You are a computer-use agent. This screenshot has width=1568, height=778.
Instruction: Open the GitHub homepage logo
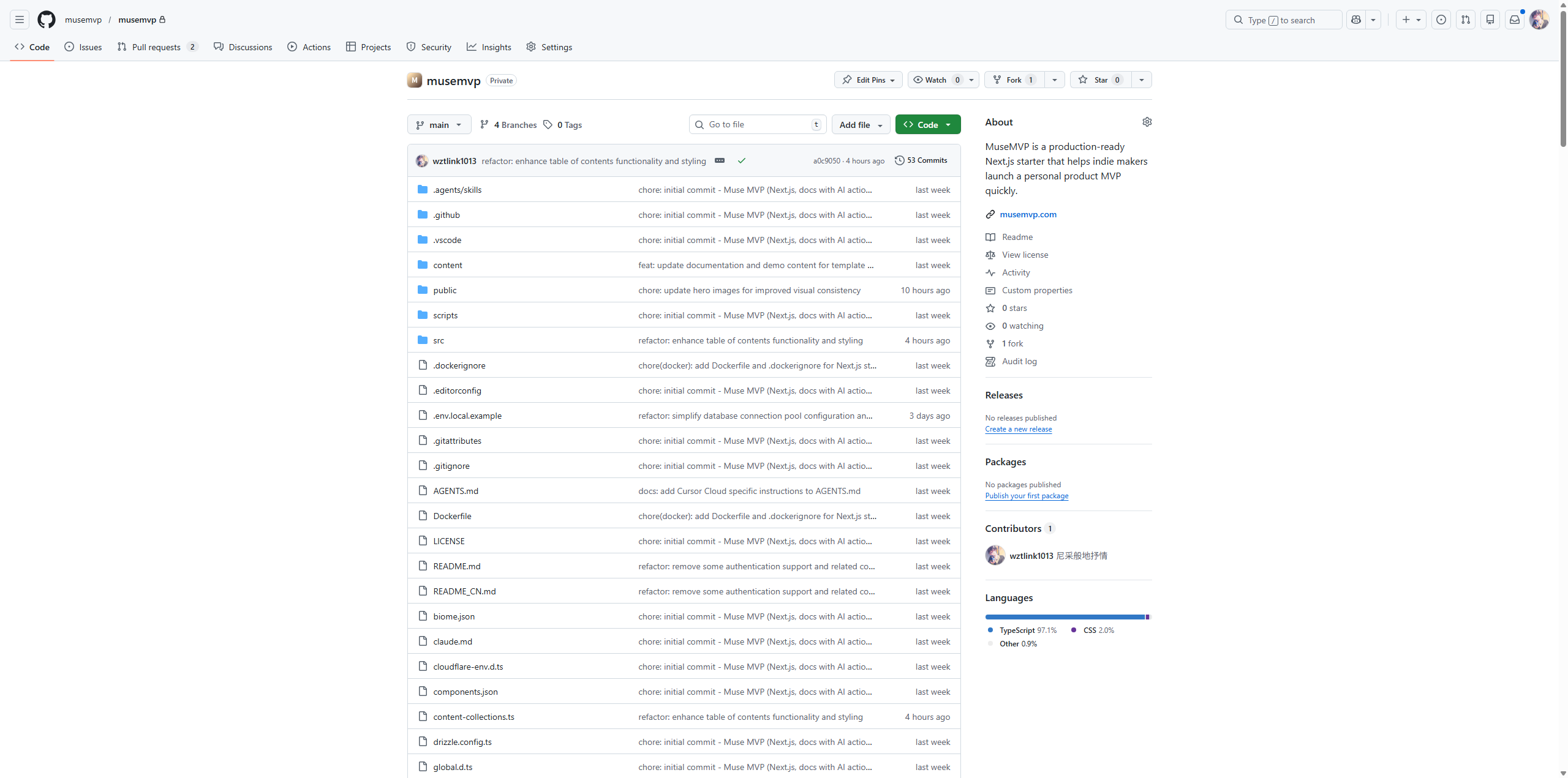pyautogui.click(x=47, y=20)
